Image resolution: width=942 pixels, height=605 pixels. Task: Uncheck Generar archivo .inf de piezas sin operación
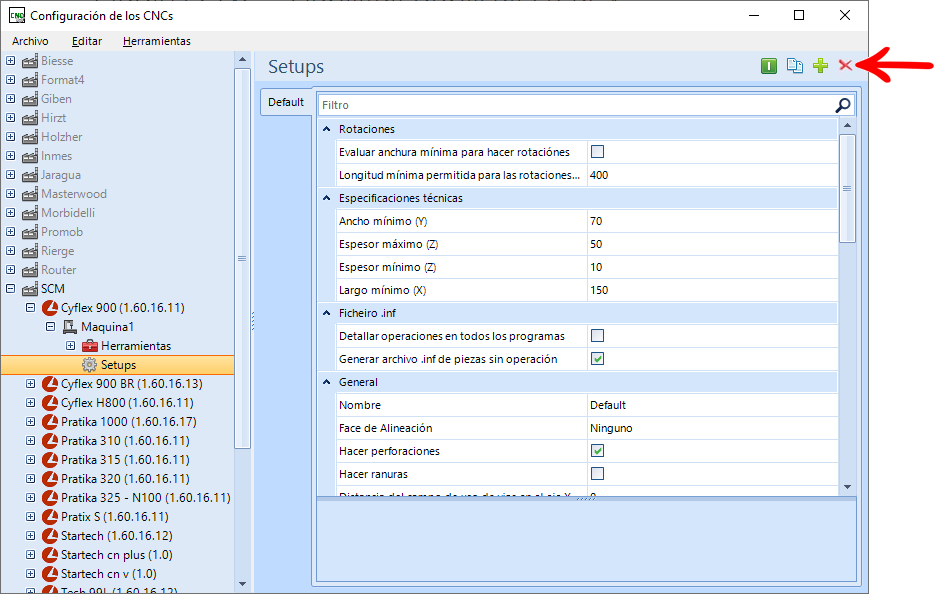597,359
